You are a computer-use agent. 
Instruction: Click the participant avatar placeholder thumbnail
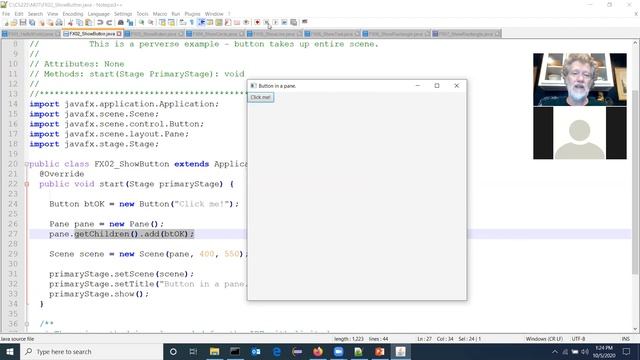pos(580,133)
